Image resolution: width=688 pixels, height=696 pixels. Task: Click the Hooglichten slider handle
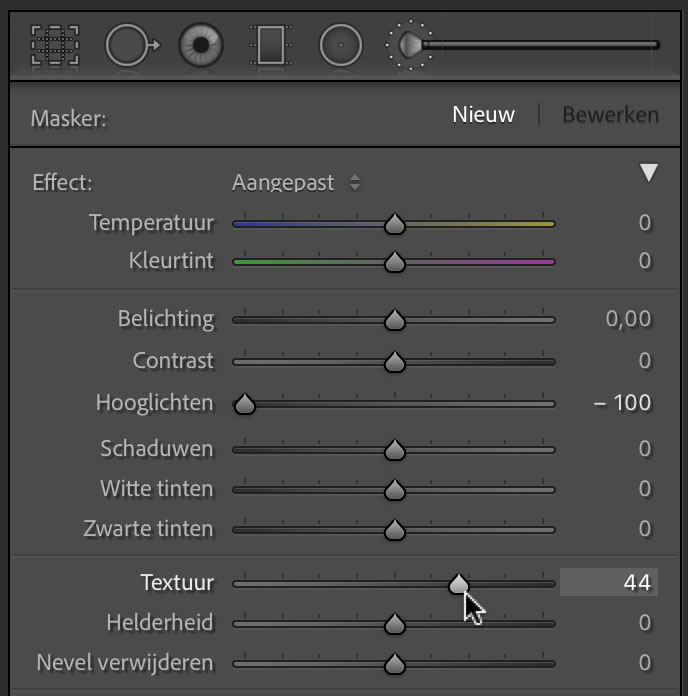(x=245, y=403)
